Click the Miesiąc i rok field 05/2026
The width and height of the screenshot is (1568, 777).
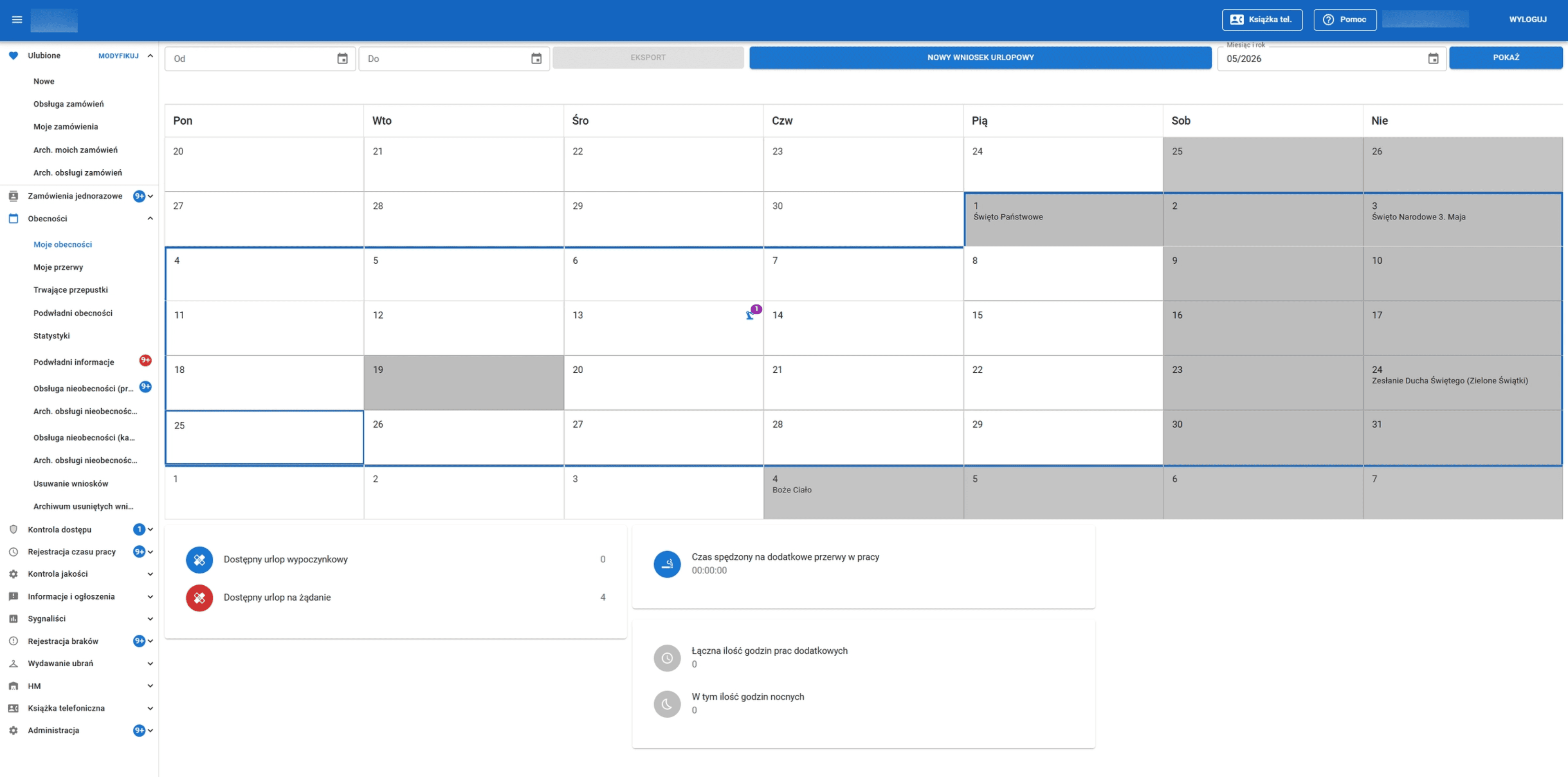click(x=1331, y=58)
